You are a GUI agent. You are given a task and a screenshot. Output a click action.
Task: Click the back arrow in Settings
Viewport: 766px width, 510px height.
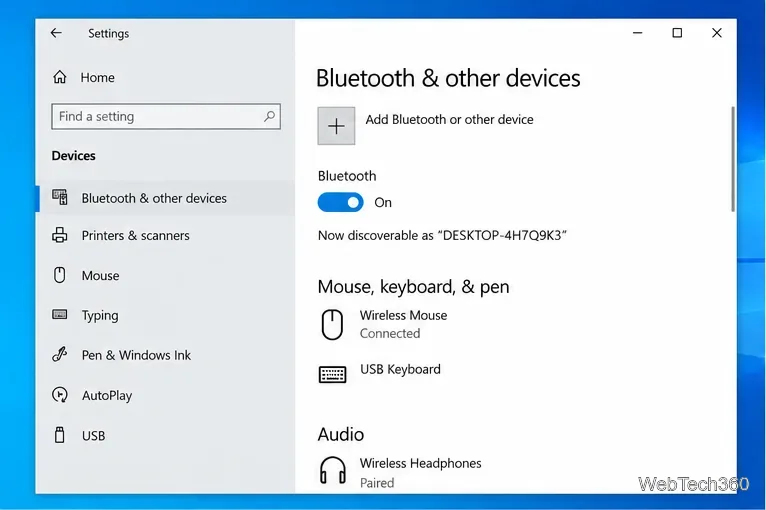click(x=56, y=33)
